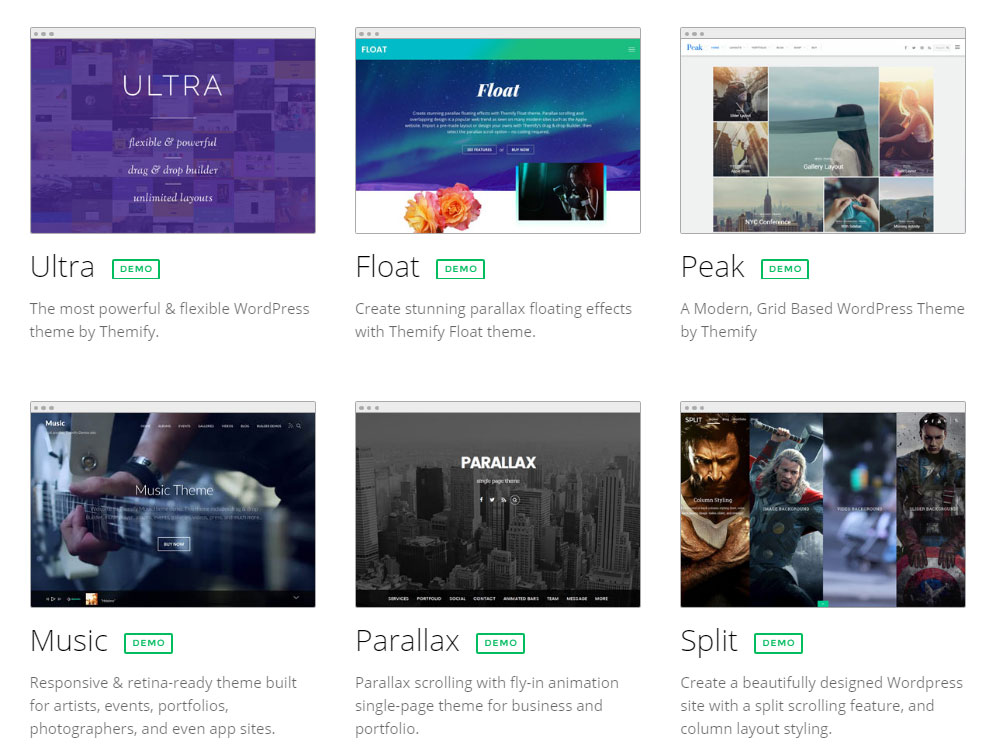Click More in Parallax preview bottom menu
Viewport: 1000px width, 756px height.
coord(601,598)
